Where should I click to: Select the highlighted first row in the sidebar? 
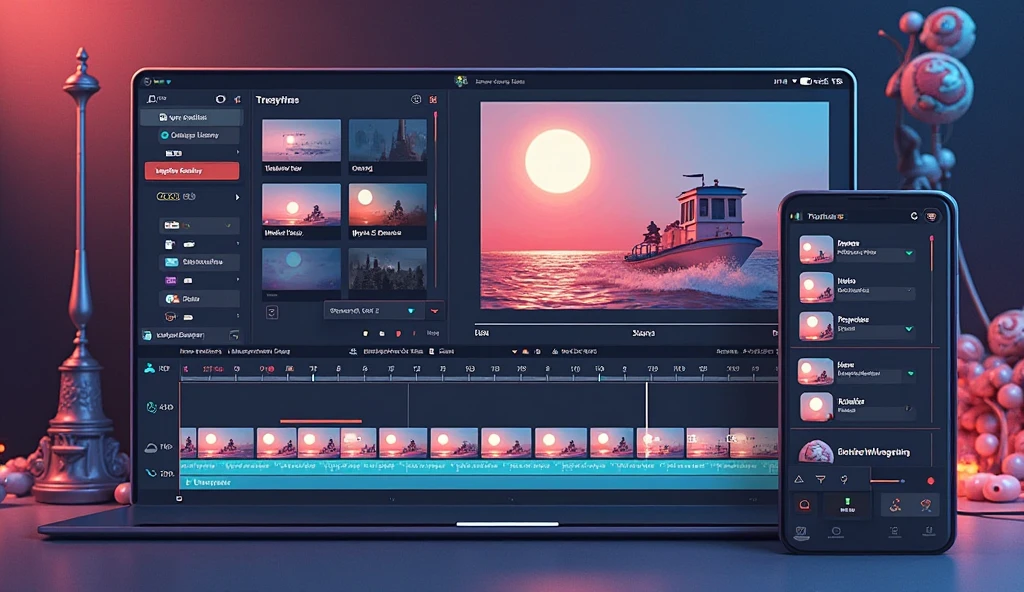(x=192, y=118)
